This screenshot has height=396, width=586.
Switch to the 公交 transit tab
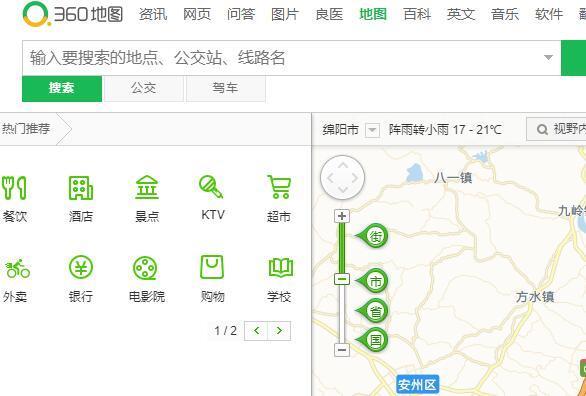coord(144,89)
